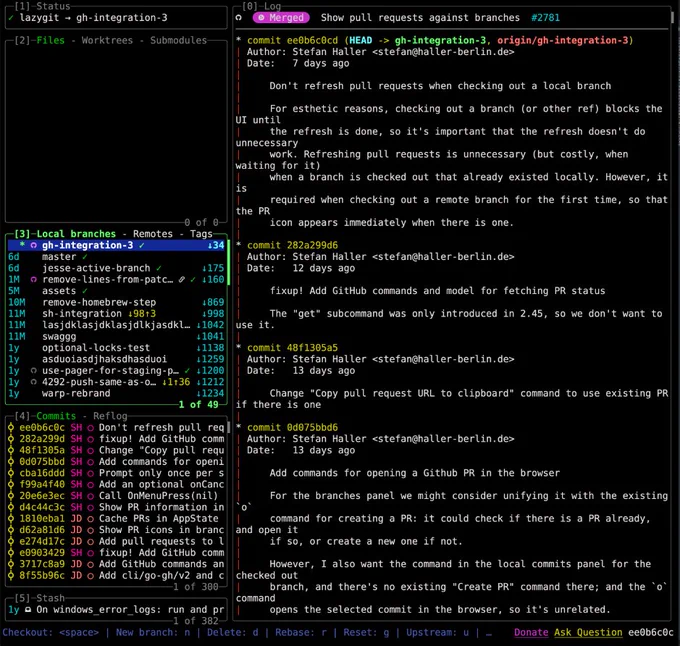Switch to the Remotes tab
This screenshot has width=680, height=646.
[x=153, y=234]
